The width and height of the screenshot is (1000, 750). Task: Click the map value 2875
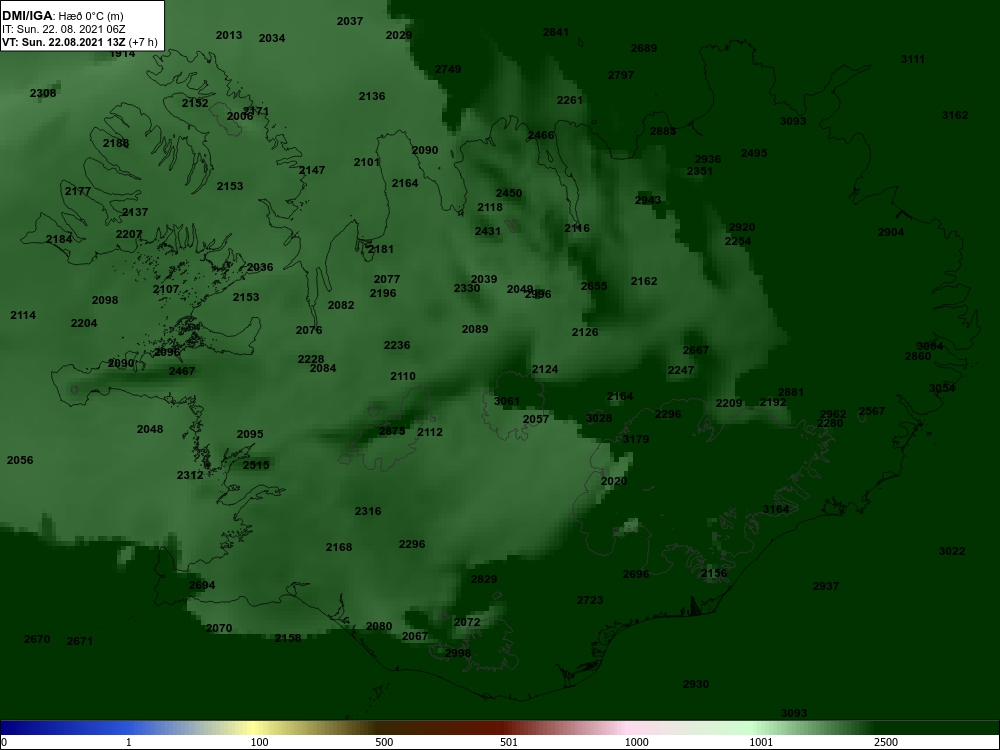tap(392, 432)
